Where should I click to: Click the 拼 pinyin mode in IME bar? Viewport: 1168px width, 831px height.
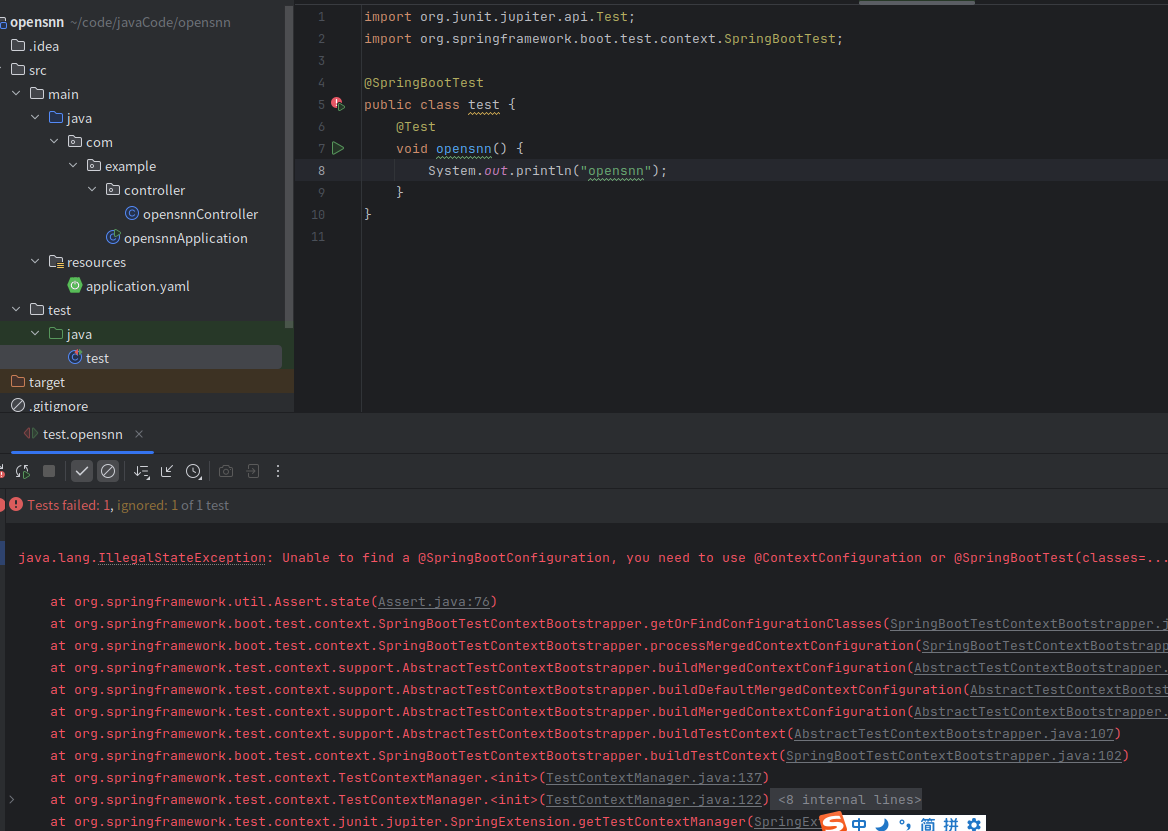[951, 824]
